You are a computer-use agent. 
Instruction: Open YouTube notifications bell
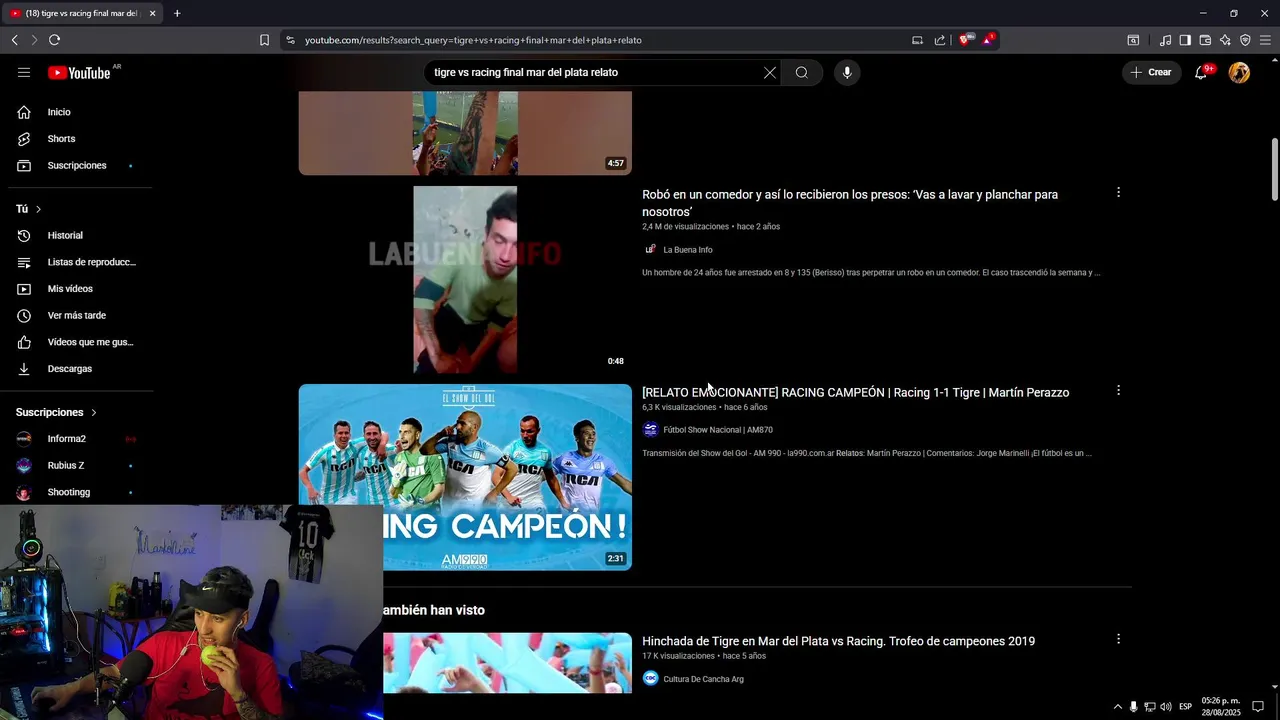pyautogui.click(x=1201, y=72)
